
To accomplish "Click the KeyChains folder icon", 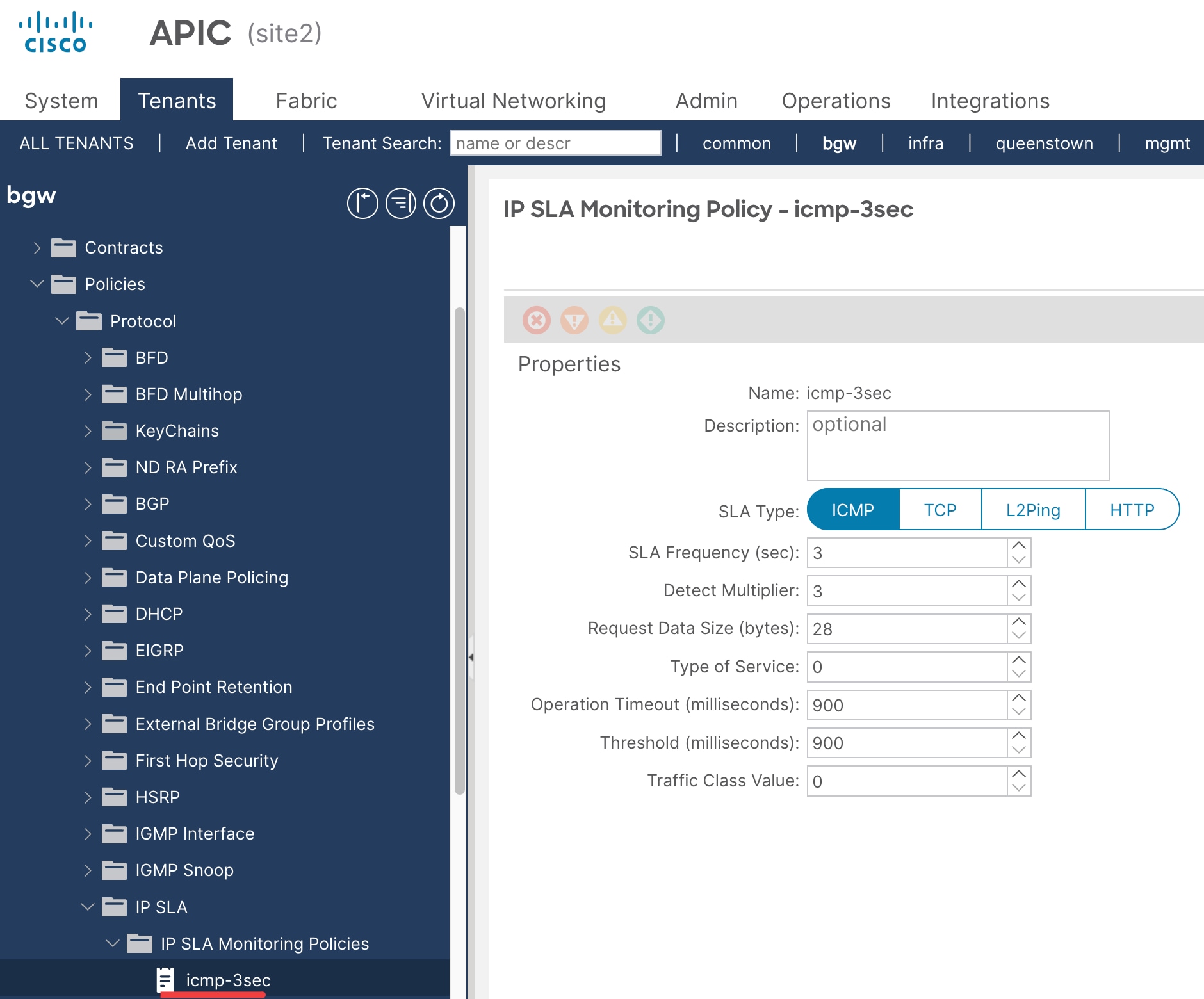I will click(115, 430).
